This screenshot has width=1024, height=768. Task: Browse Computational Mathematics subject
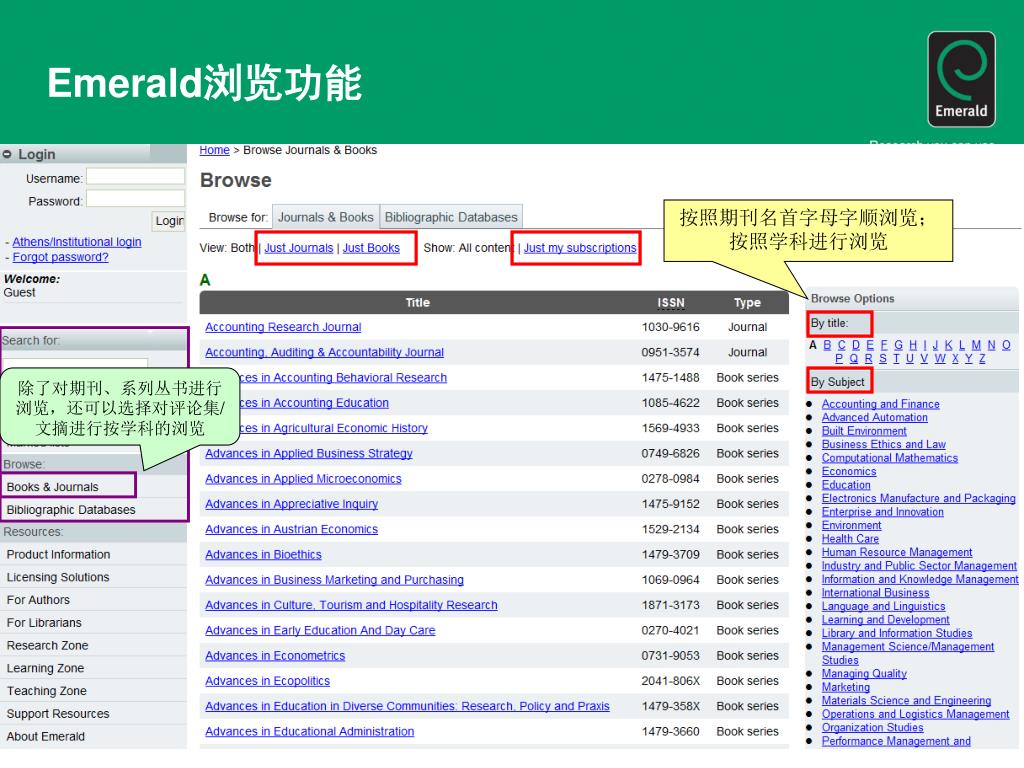pos(889,458)
